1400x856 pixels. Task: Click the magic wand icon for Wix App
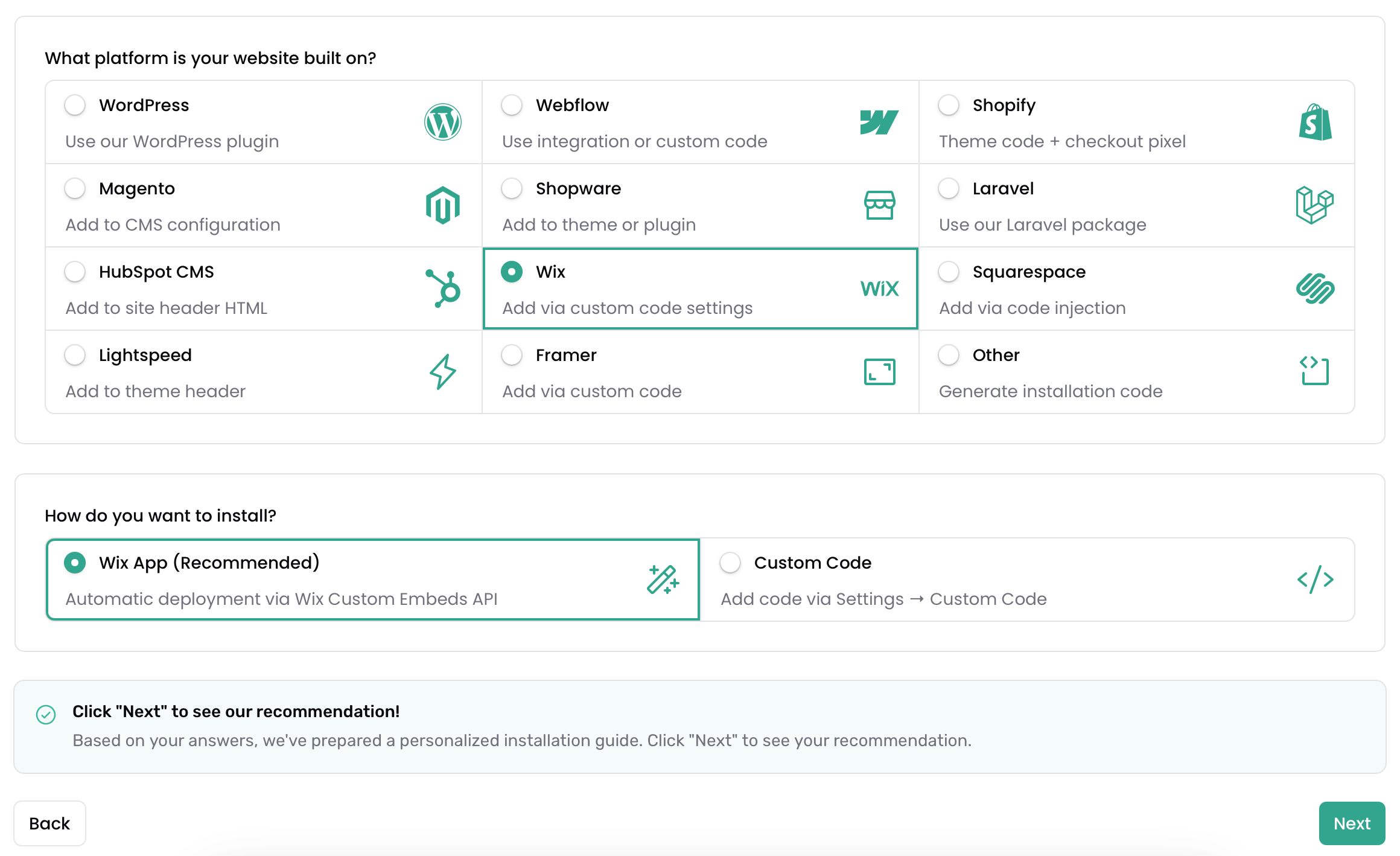tap(663, 580)
